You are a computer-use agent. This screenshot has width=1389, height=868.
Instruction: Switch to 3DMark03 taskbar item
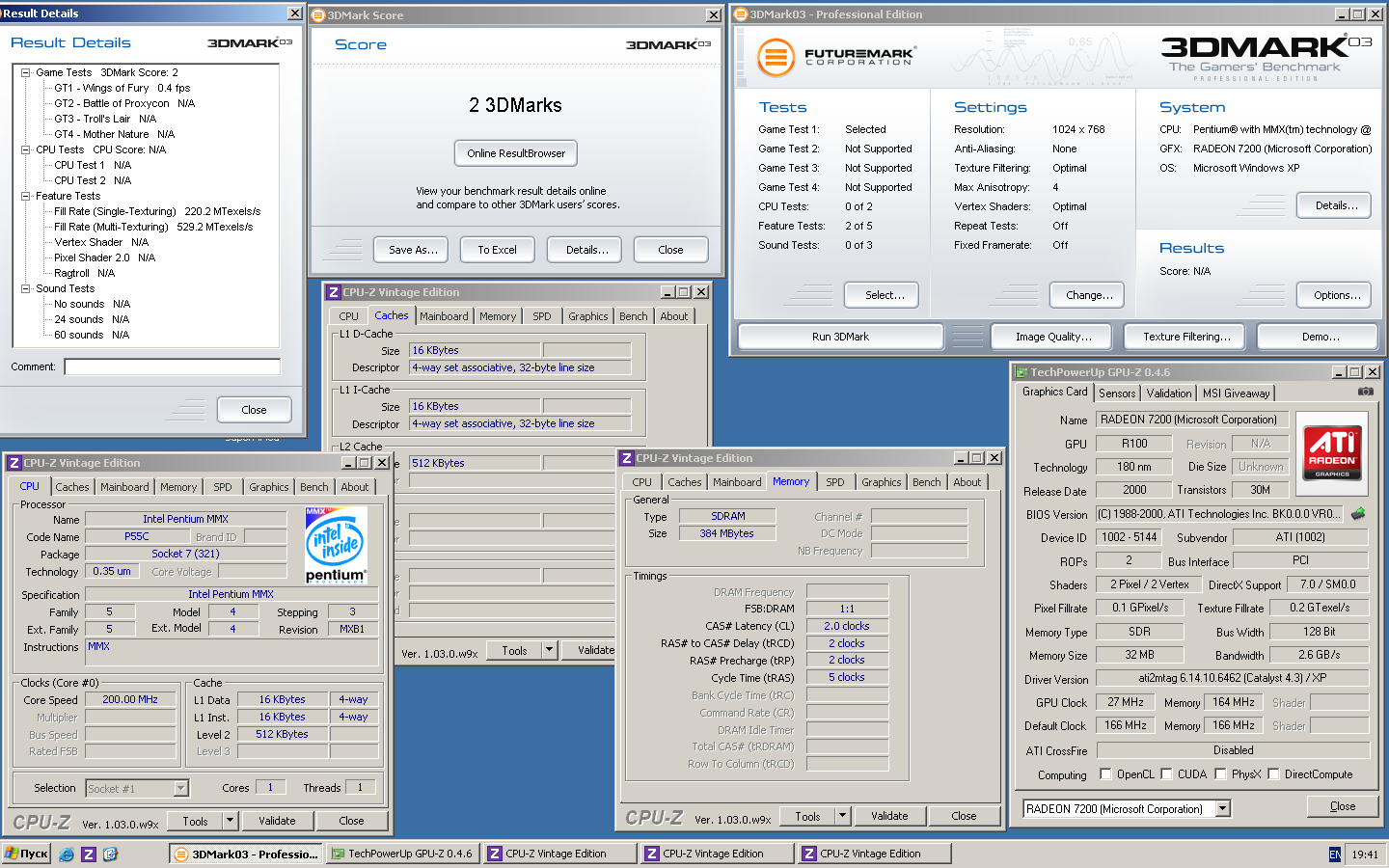tap(247, 854)
